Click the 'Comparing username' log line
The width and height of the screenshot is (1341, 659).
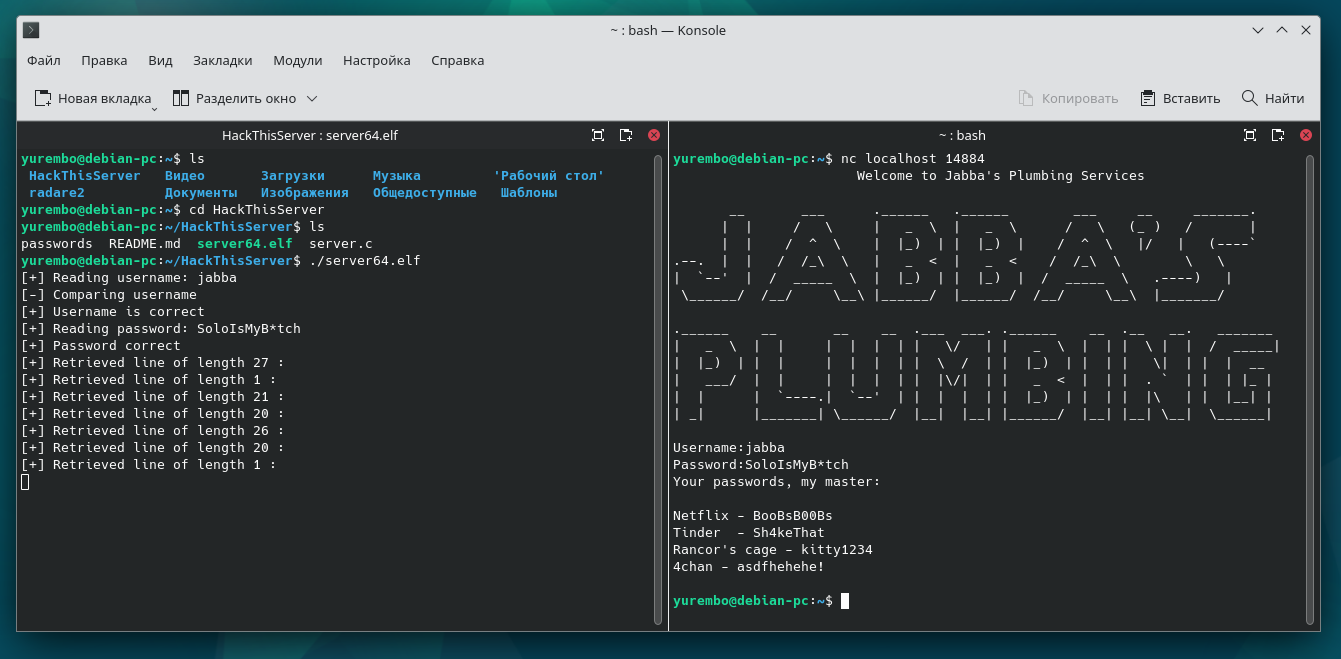[109, 295]
